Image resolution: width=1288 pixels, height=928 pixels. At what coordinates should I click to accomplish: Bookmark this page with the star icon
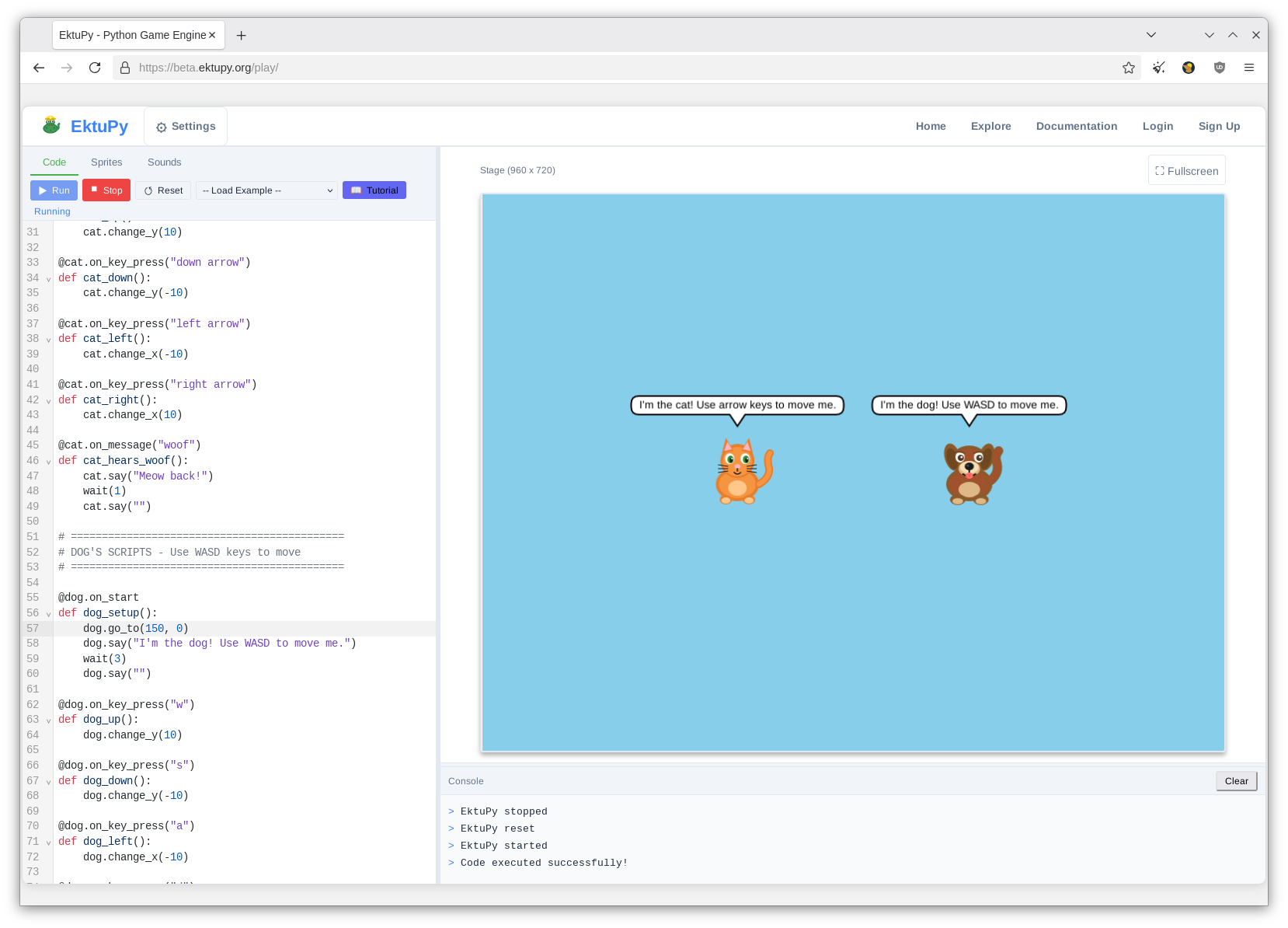tap(1128, 68)
